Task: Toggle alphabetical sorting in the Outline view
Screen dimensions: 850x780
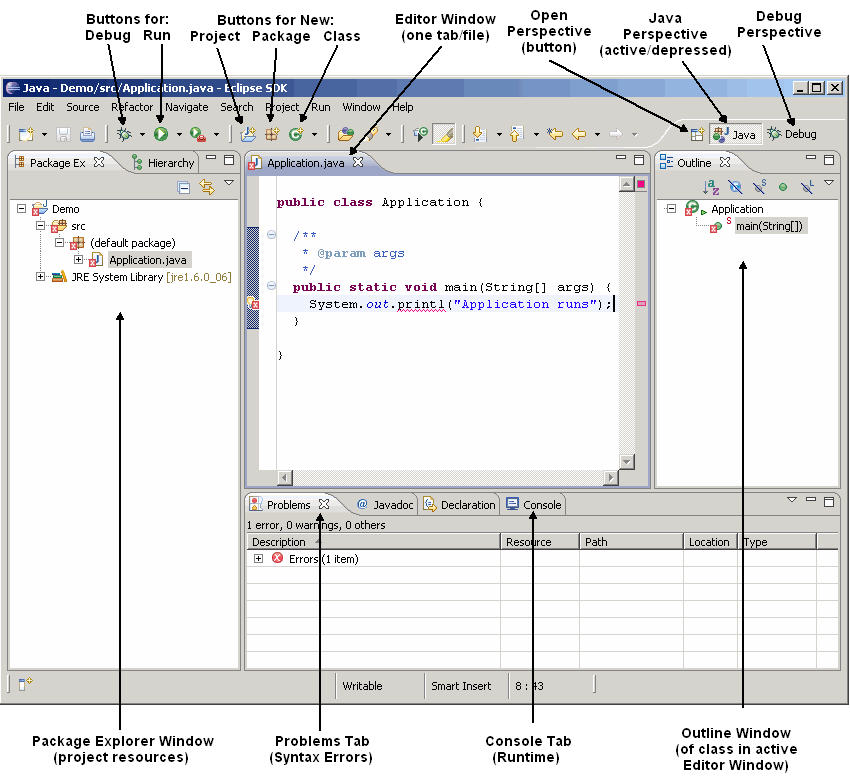Action: [711, 185]
